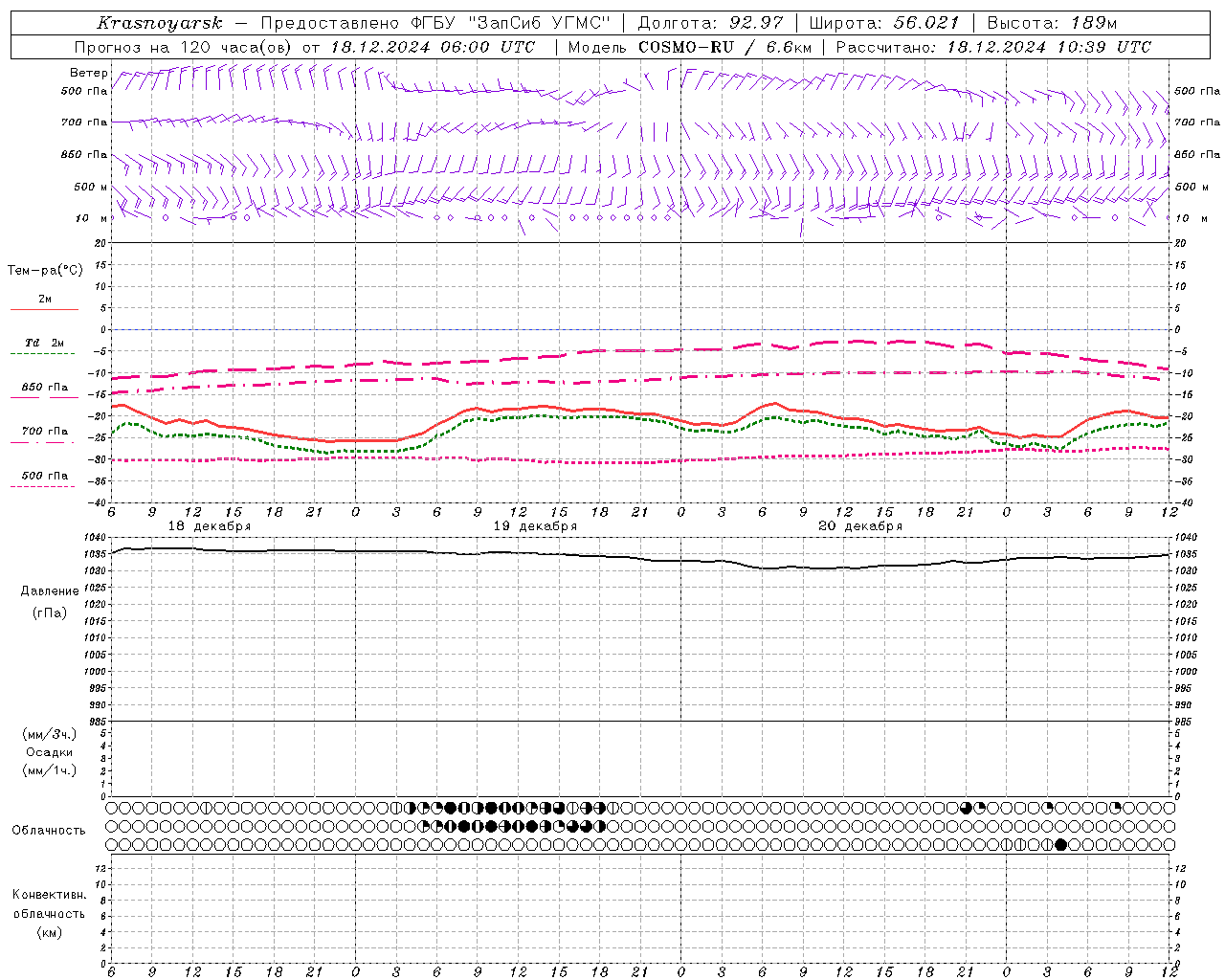Click the Рассчитано: 18.12.2024 10:39 UTC text
This screenshot has width=1225, height=980.
pyautogui.click(x=993, y=47)
